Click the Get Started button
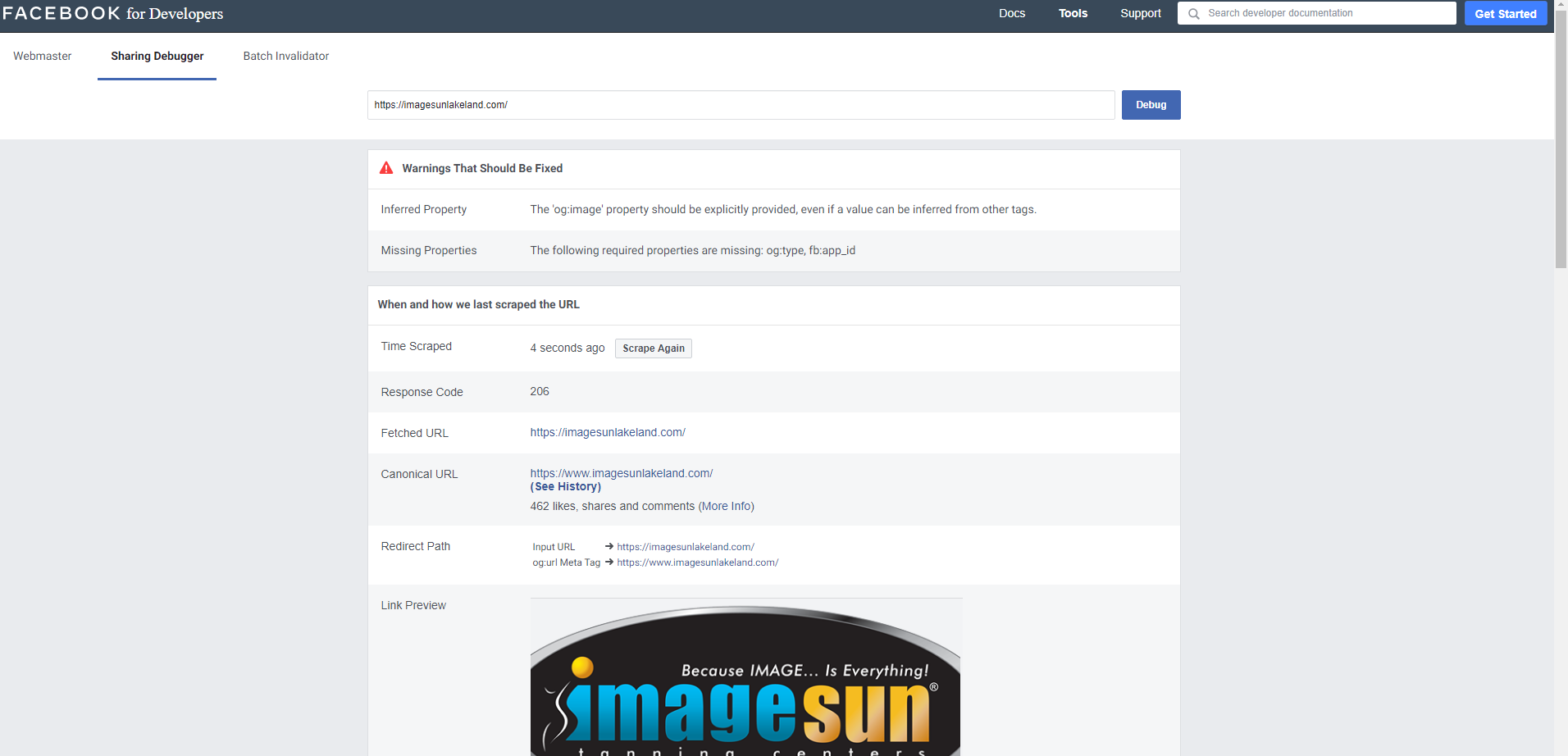 coord(1506,13)
